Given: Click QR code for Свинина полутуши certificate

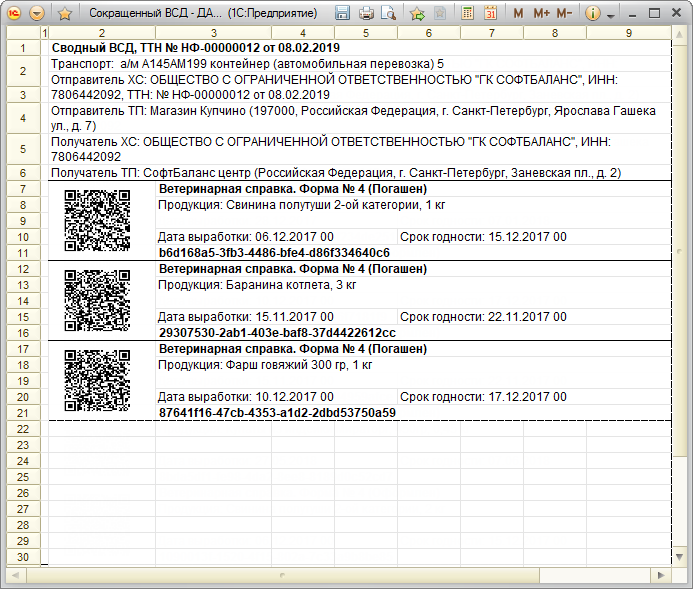Looking at the screenshot, I should tap(97, 220).
